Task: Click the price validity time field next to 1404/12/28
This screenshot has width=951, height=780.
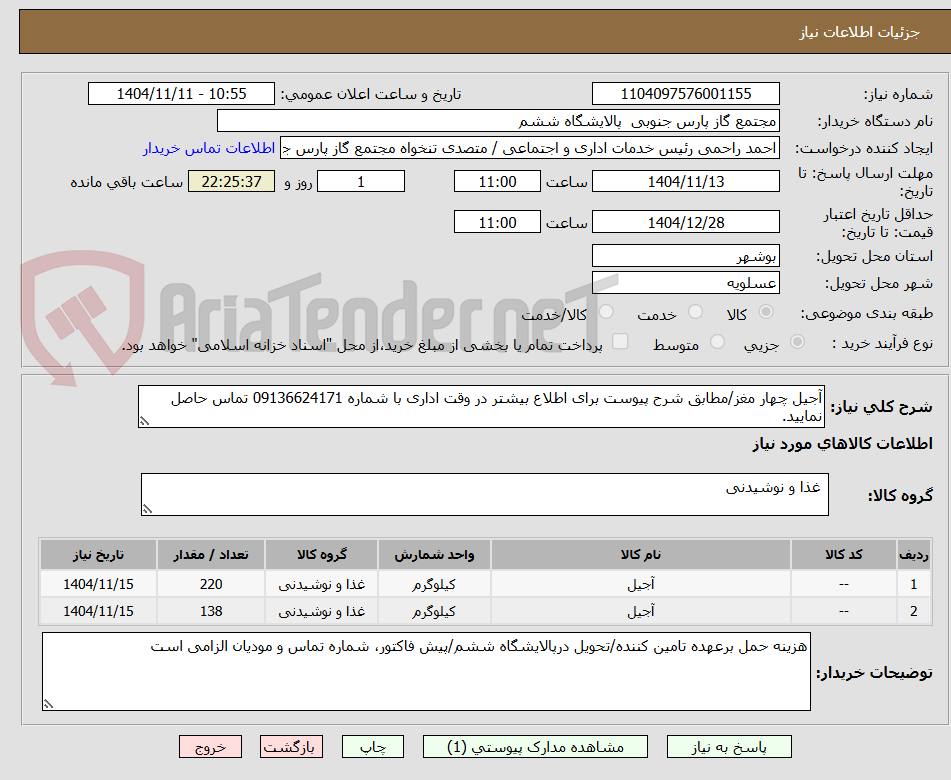Action: [x=497, y=222]
